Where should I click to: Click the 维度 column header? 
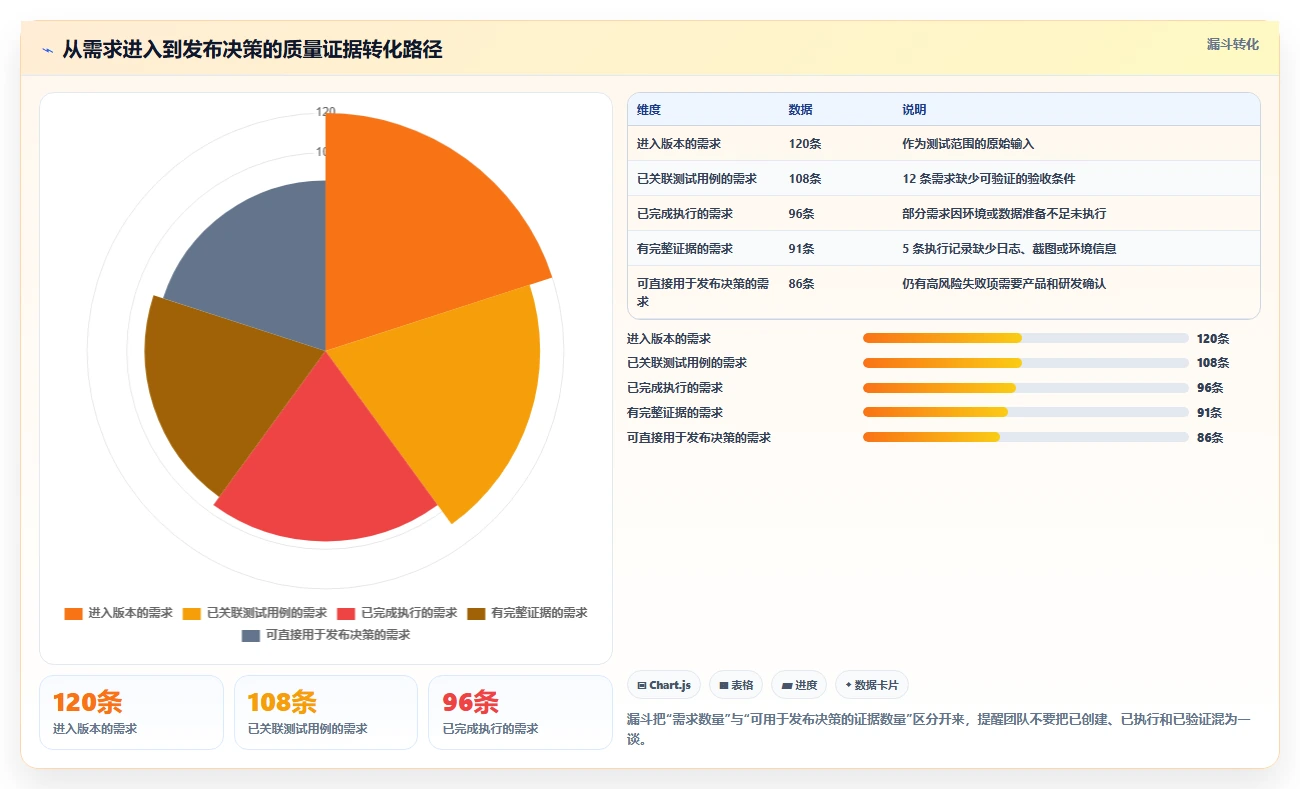[649, 110]
